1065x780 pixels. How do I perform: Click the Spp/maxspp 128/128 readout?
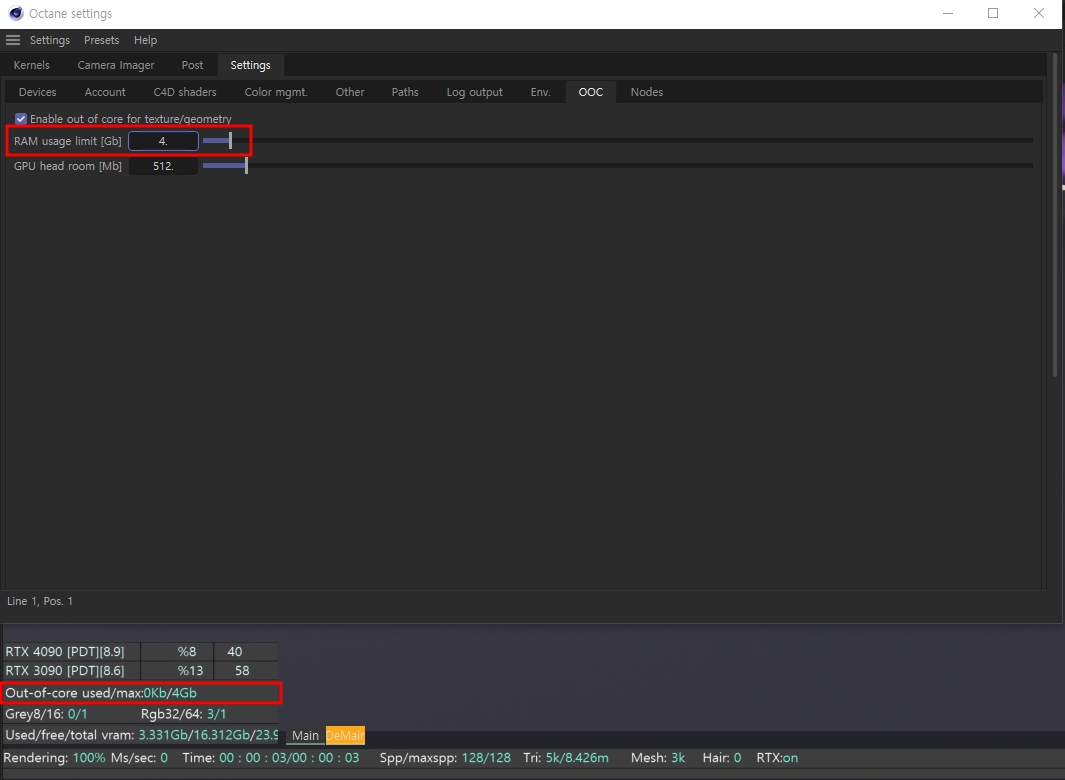pyautogui.click(x=445, y=758)
